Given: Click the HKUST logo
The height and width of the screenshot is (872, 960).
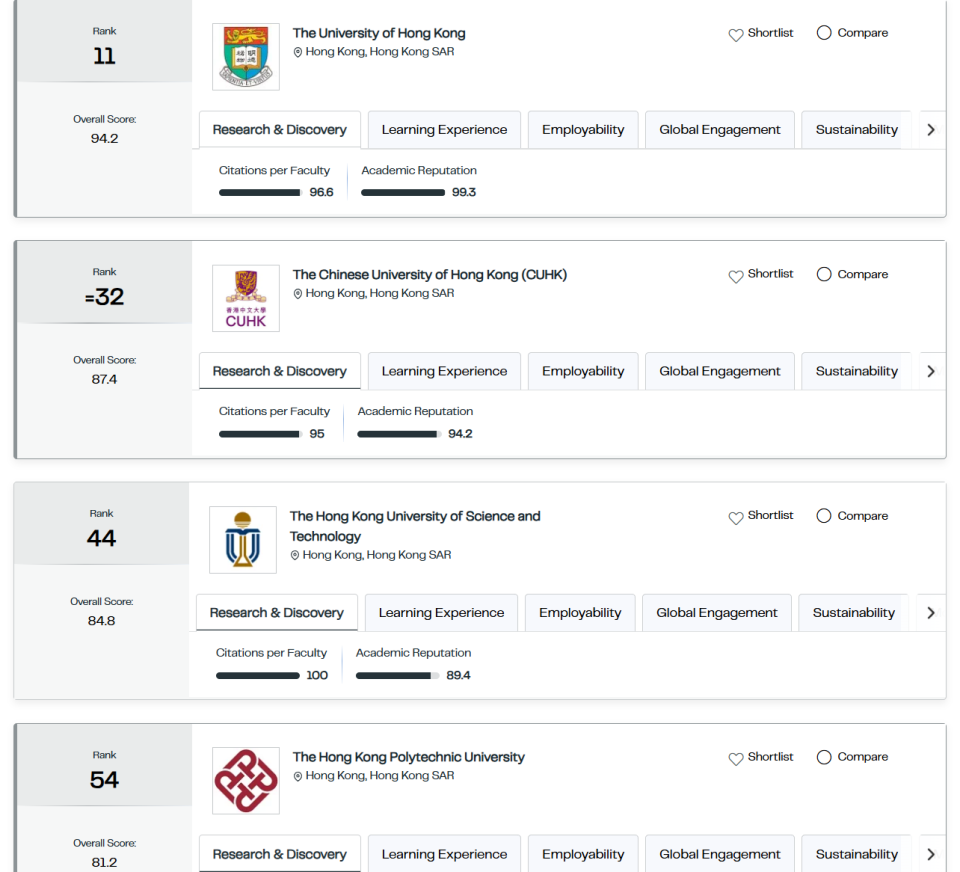Looking at the screenshot, I should tap(242, 540).
